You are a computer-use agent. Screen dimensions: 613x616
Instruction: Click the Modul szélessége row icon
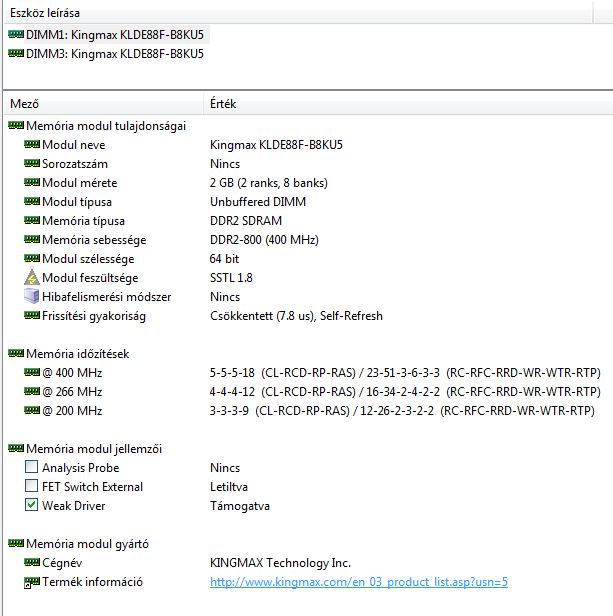pos(32,258)
